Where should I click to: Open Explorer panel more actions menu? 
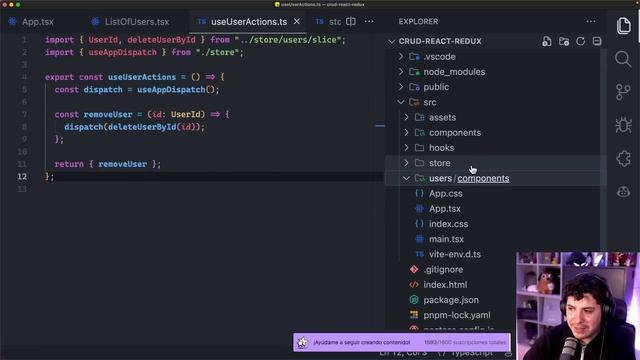(x=591, y=22)
